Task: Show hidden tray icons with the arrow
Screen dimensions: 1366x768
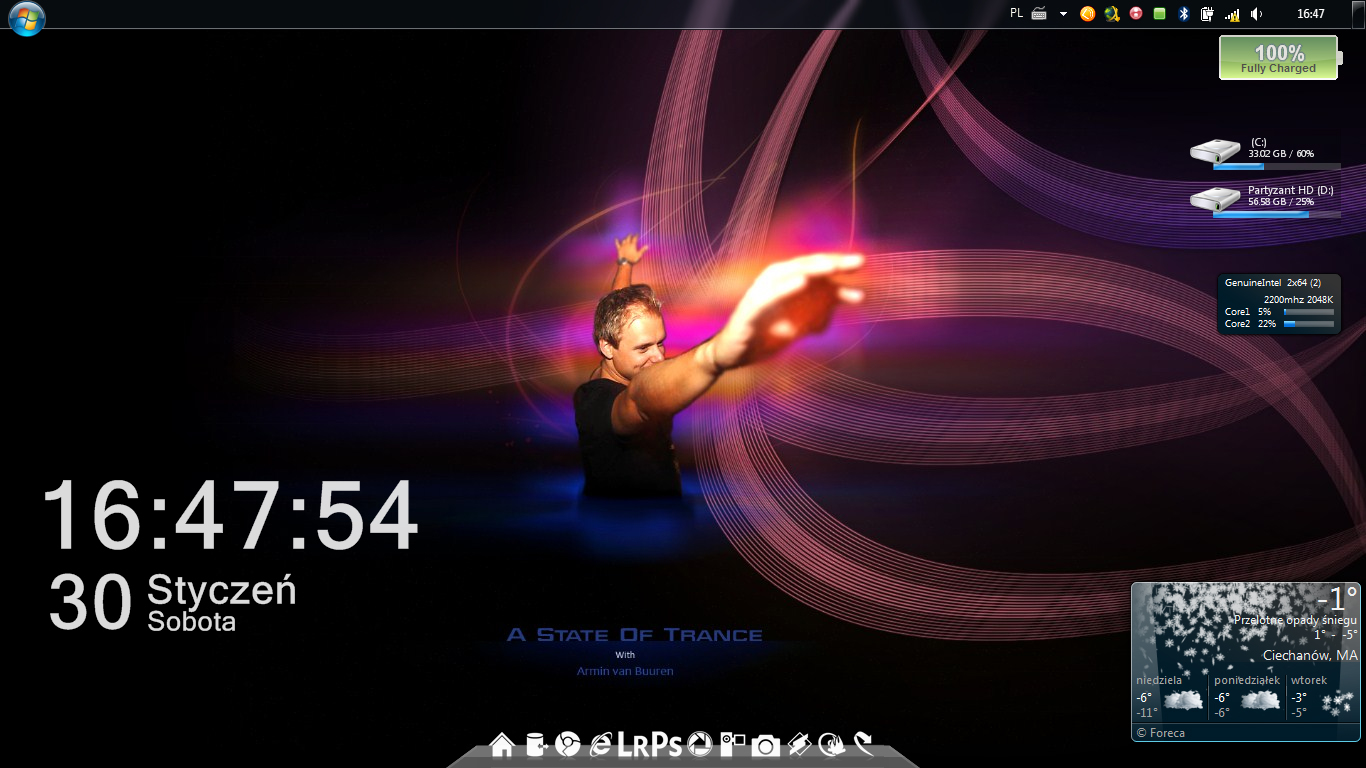Action: [x=1063, y=14]
